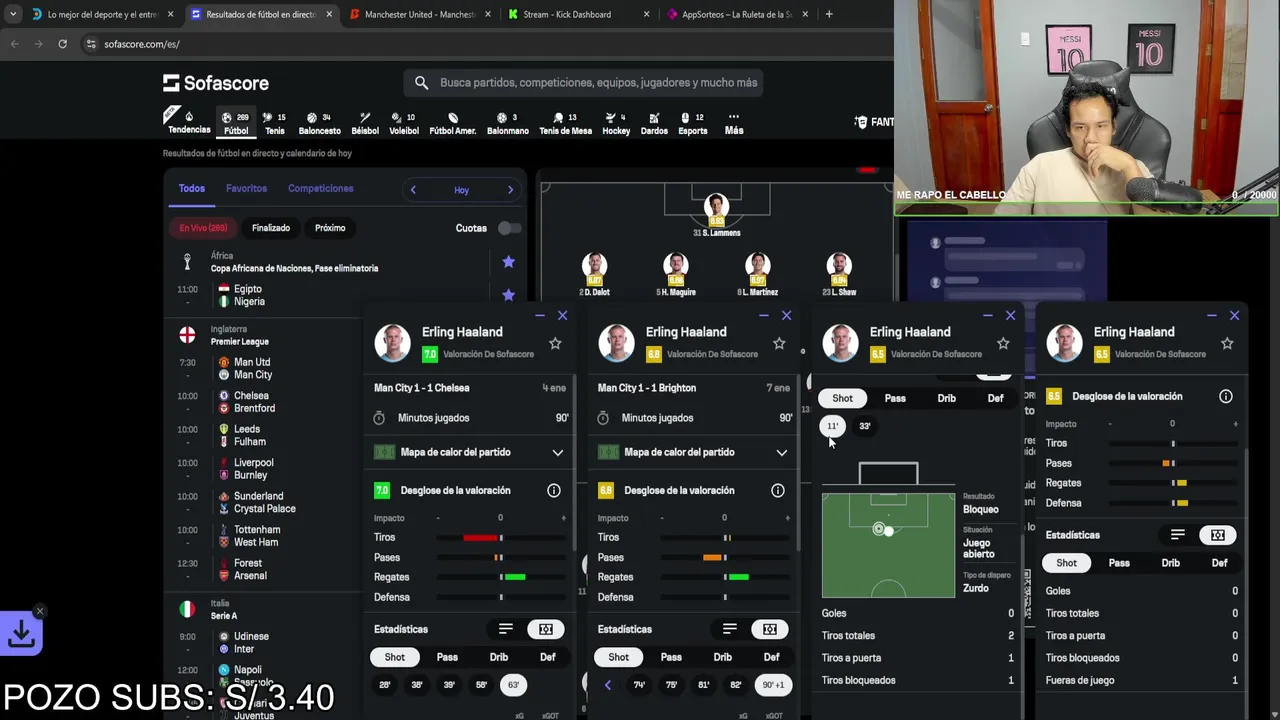The image size is (1280, 720).
Task: Select the 11' shot chip
Action: pos(832,426)
